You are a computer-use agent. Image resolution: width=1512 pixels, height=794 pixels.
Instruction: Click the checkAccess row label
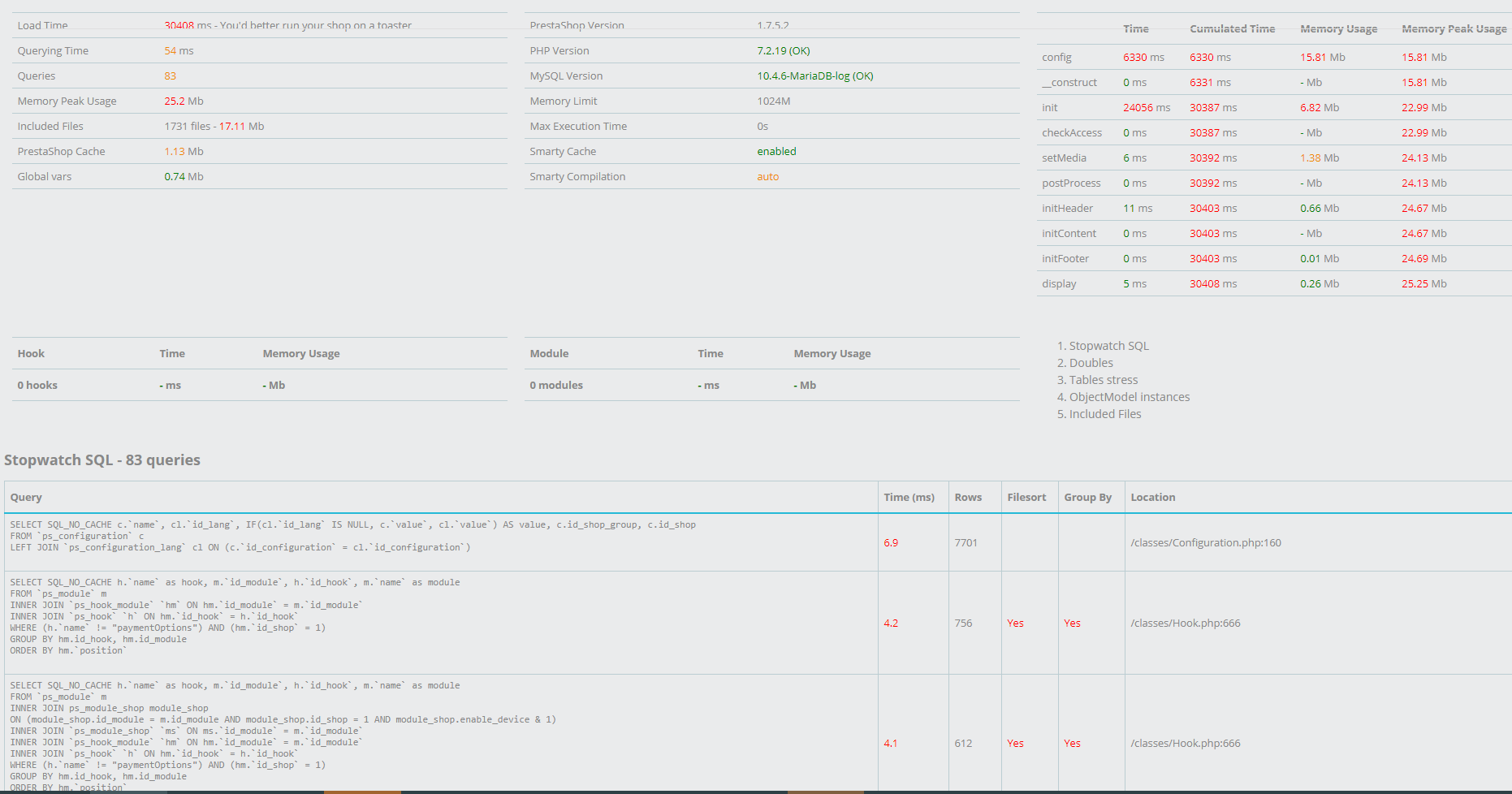pos(1071,132)
